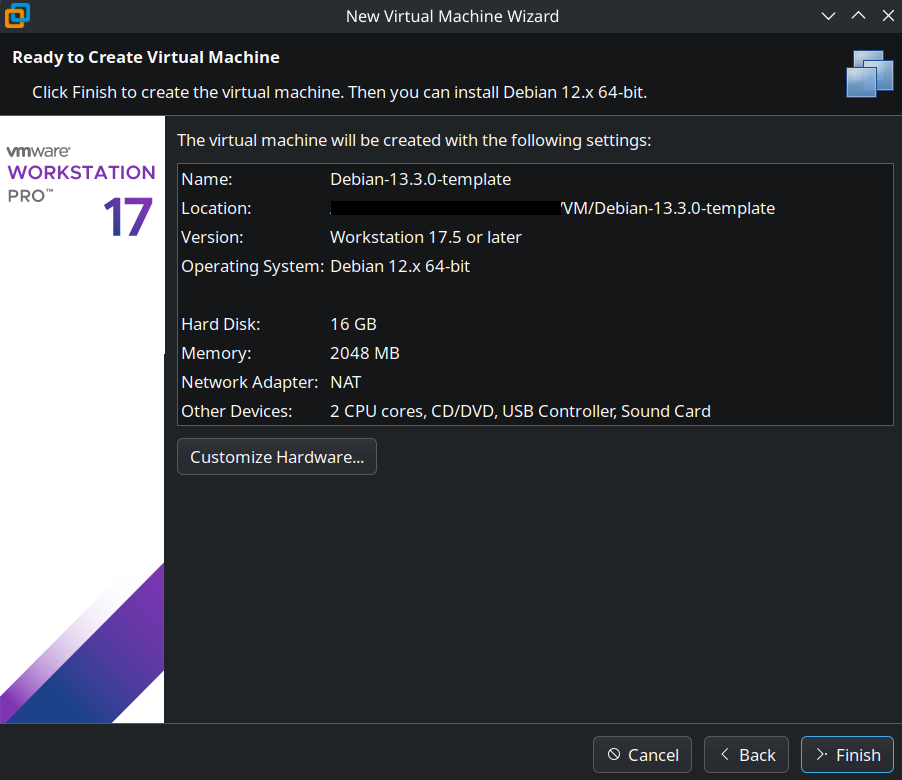This screenshot has height=780, width=902.
Task: Click the large purple 17 version graphic
Action: pos(127,217)
